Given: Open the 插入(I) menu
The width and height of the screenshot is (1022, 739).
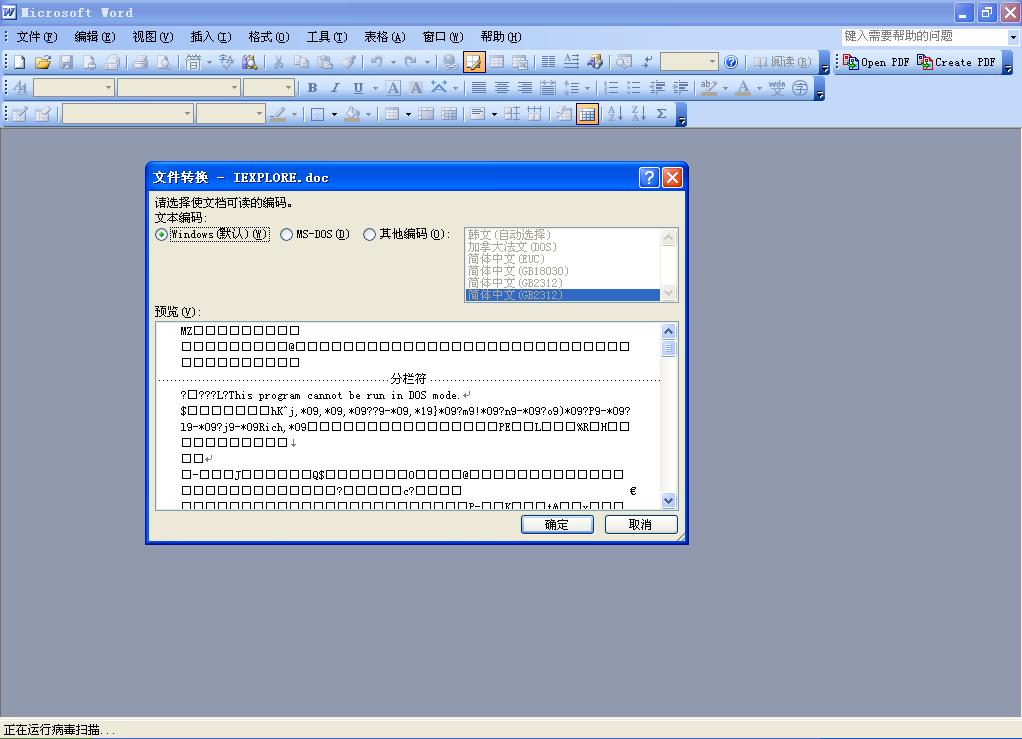Looking at the screenshot, I should [211, 36].
